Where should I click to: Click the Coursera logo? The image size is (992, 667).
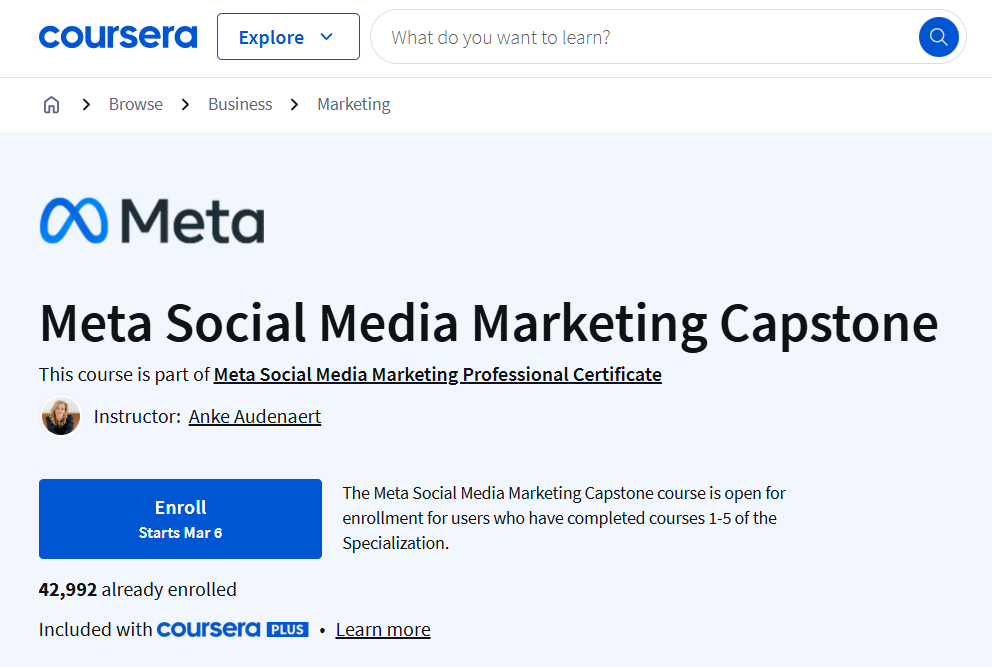coord(117,36)
